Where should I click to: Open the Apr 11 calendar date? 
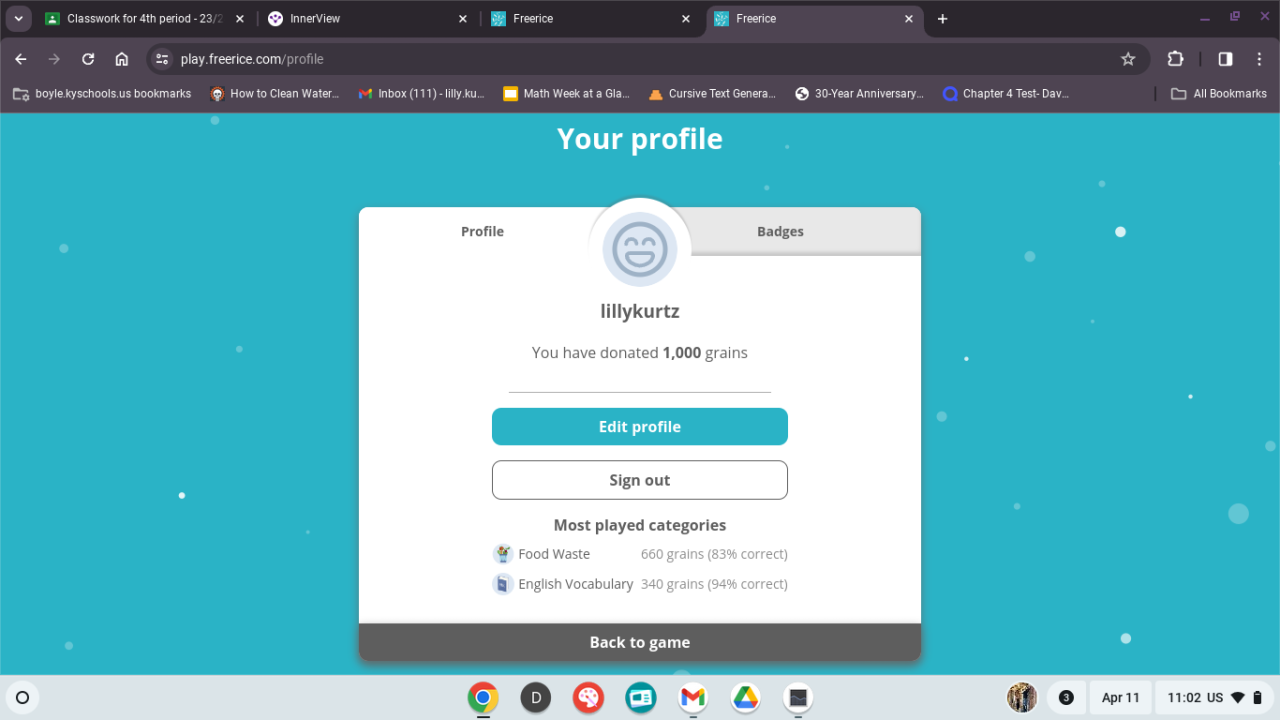pos(1120,697)
